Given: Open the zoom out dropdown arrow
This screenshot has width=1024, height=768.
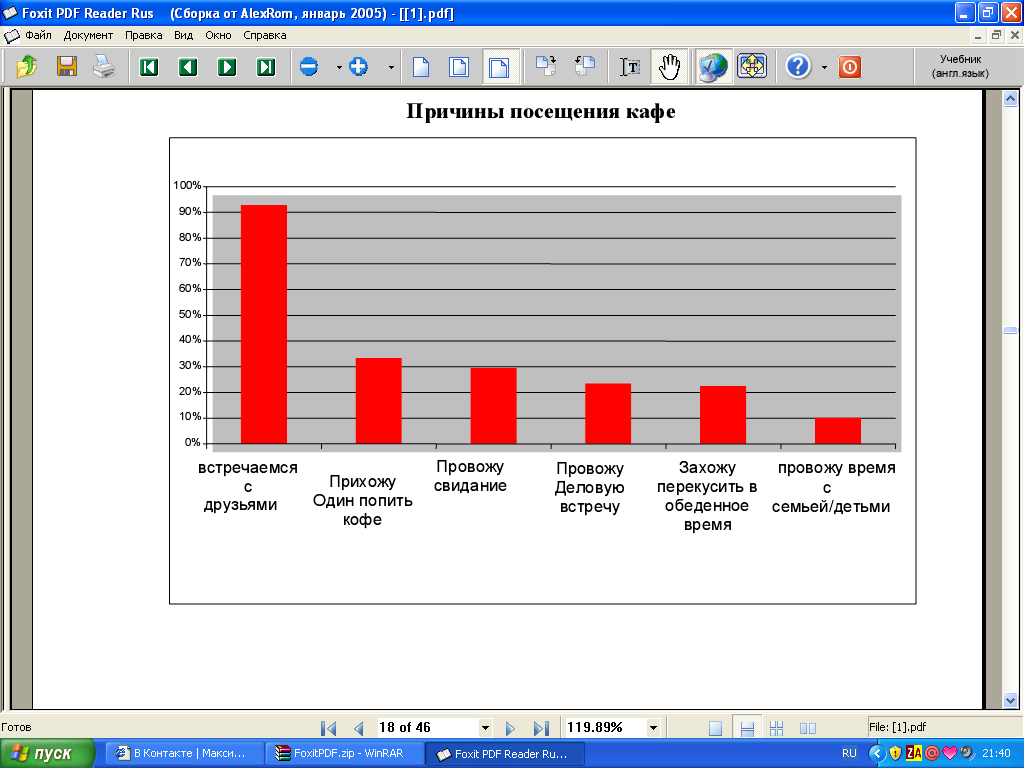Looking at the screenshot, I should (339, 67).
